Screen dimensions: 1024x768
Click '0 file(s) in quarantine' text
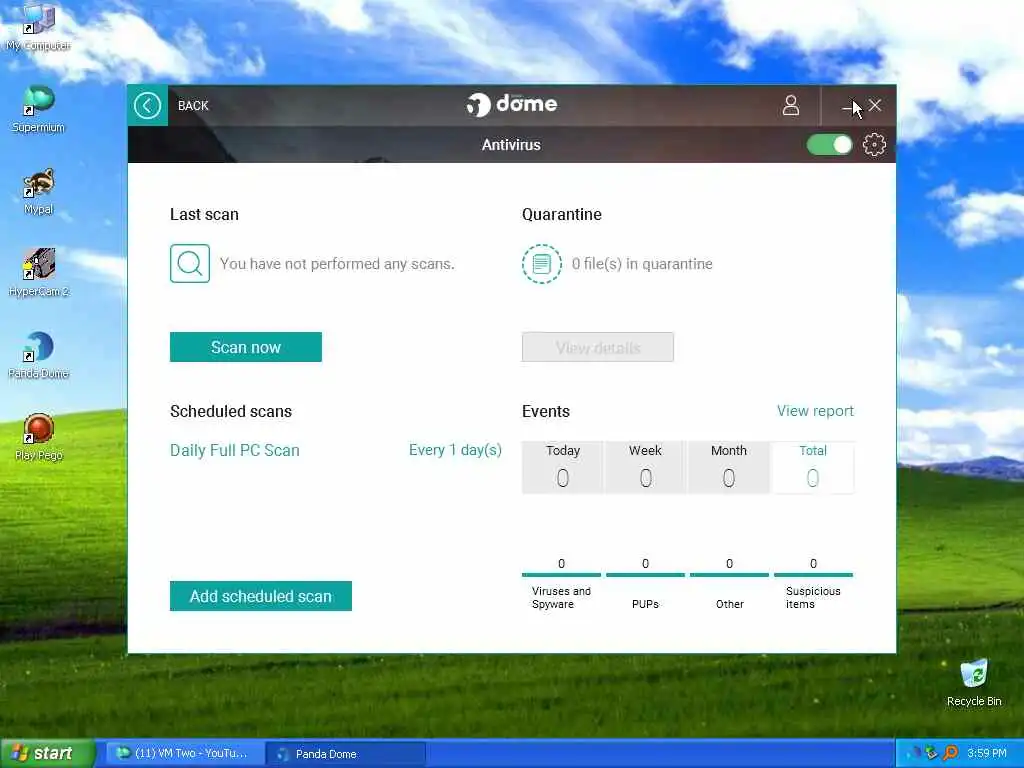(x=642, y=264)
